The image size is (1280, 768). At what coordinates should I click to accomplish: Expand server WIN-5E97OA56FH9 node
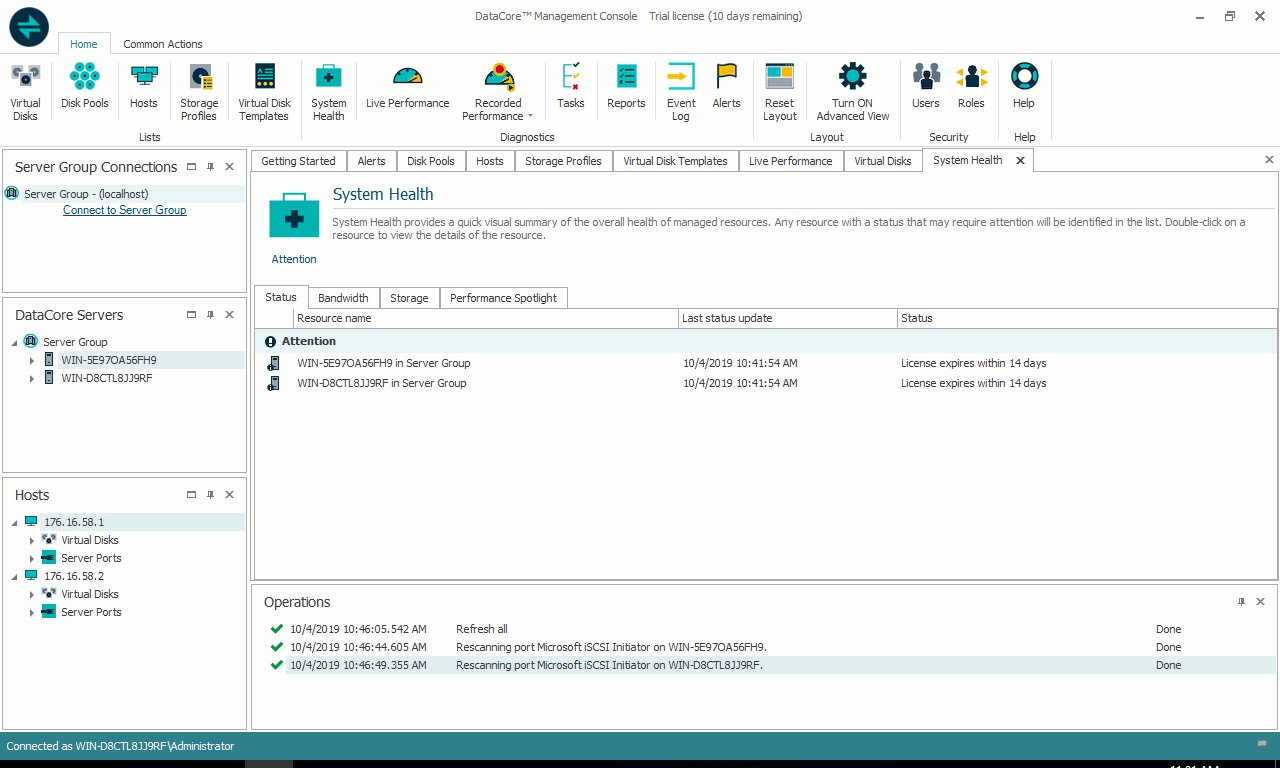[32, 360]
